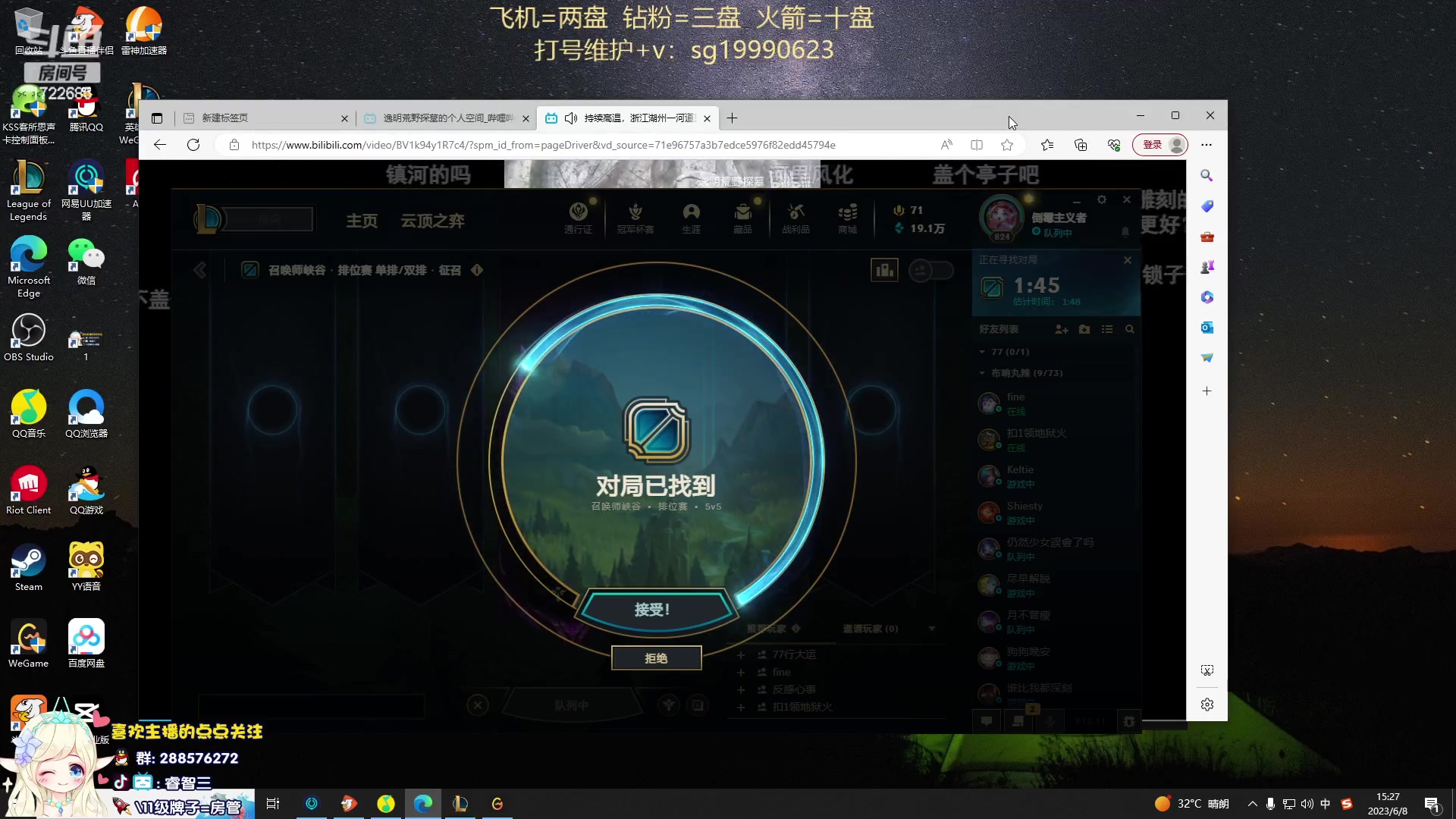
Task: Open the 主页 tab in League client
Action: [x=362, y=221]
